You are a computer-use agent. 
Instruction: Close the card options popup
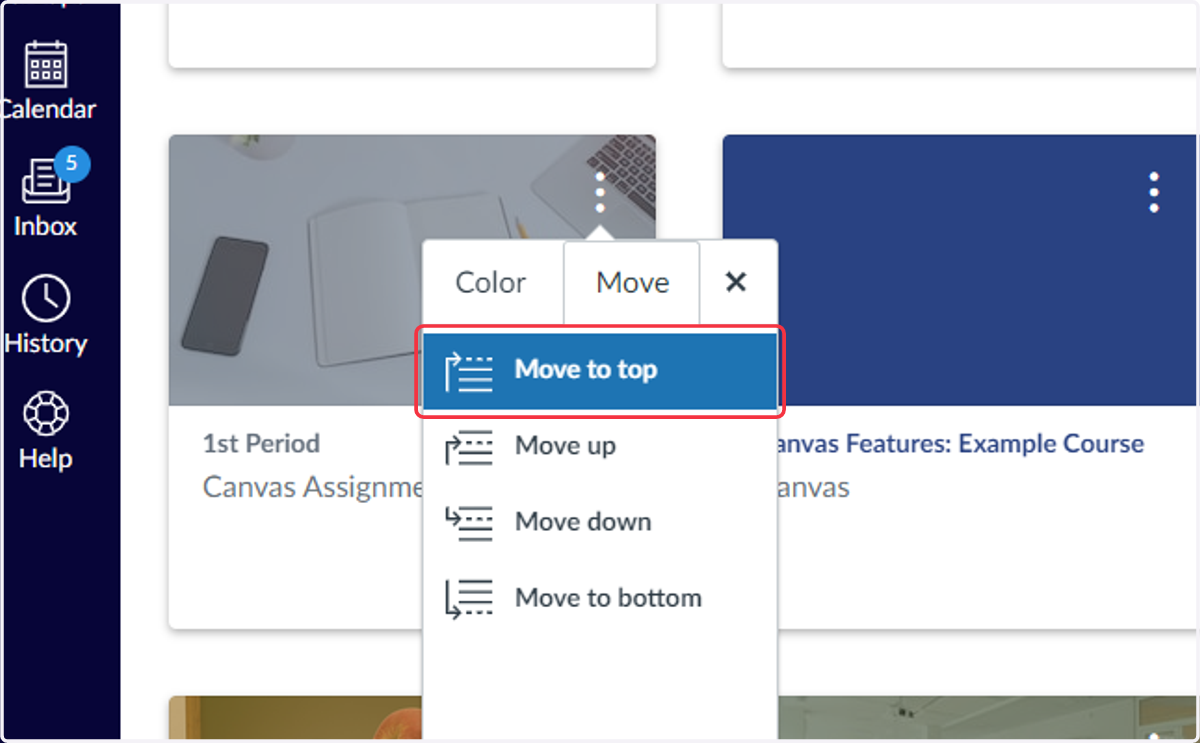(x=736, y=283)
